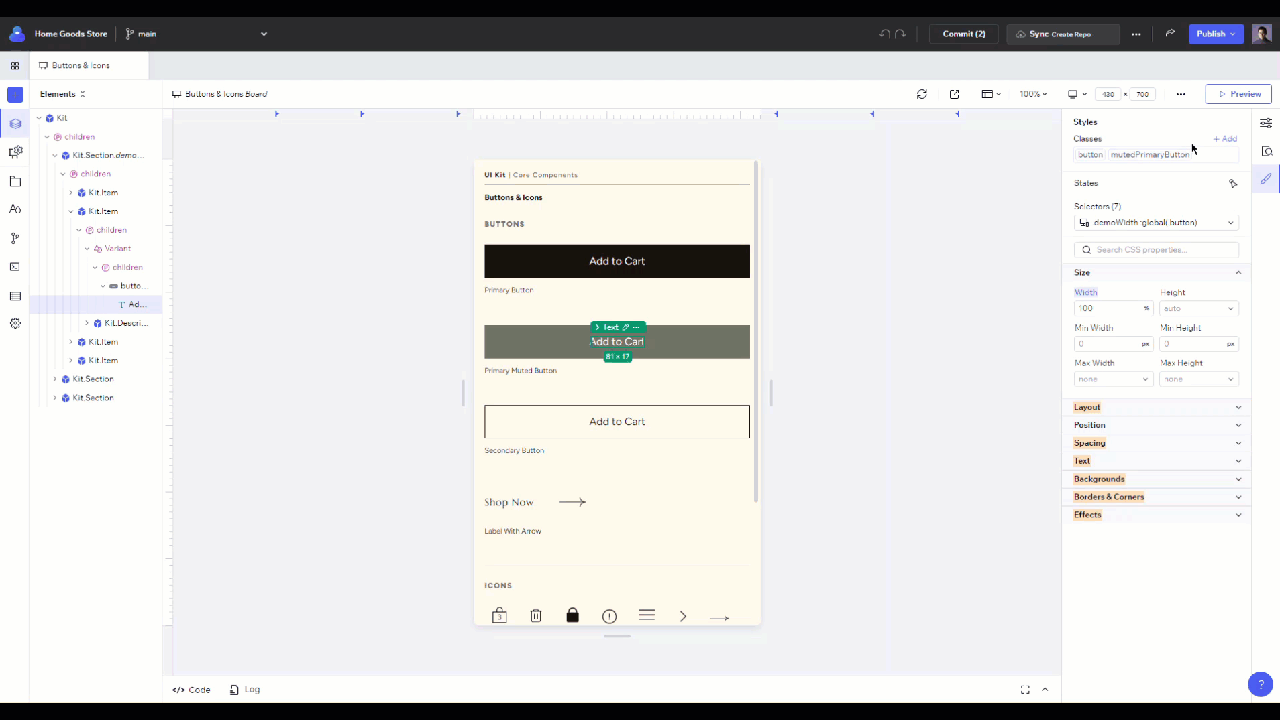Image resolution: width=1280 pixels, height=720 pixels.
Task: Open board in new window icon
Action: click(x=955, y=94)
